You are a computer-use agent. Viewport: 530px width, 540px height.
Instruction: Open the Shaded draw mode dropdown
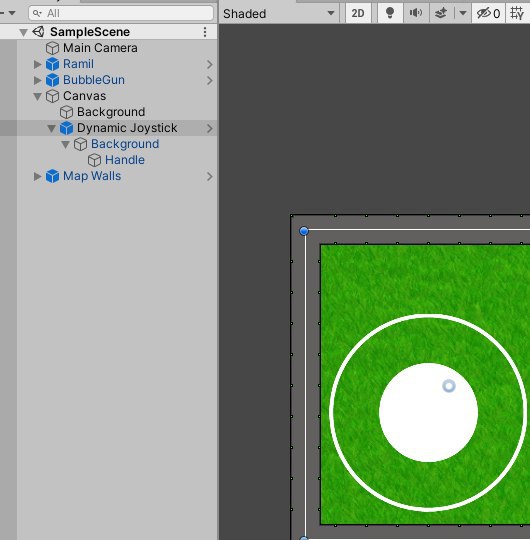279,13
